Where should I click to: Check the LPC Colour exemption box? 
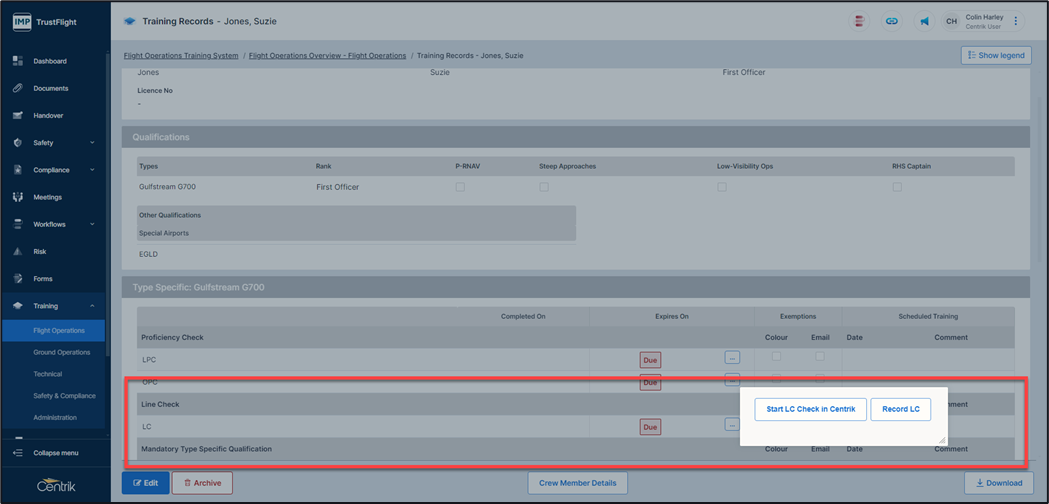pyautogui.click(x=776, y=356)
